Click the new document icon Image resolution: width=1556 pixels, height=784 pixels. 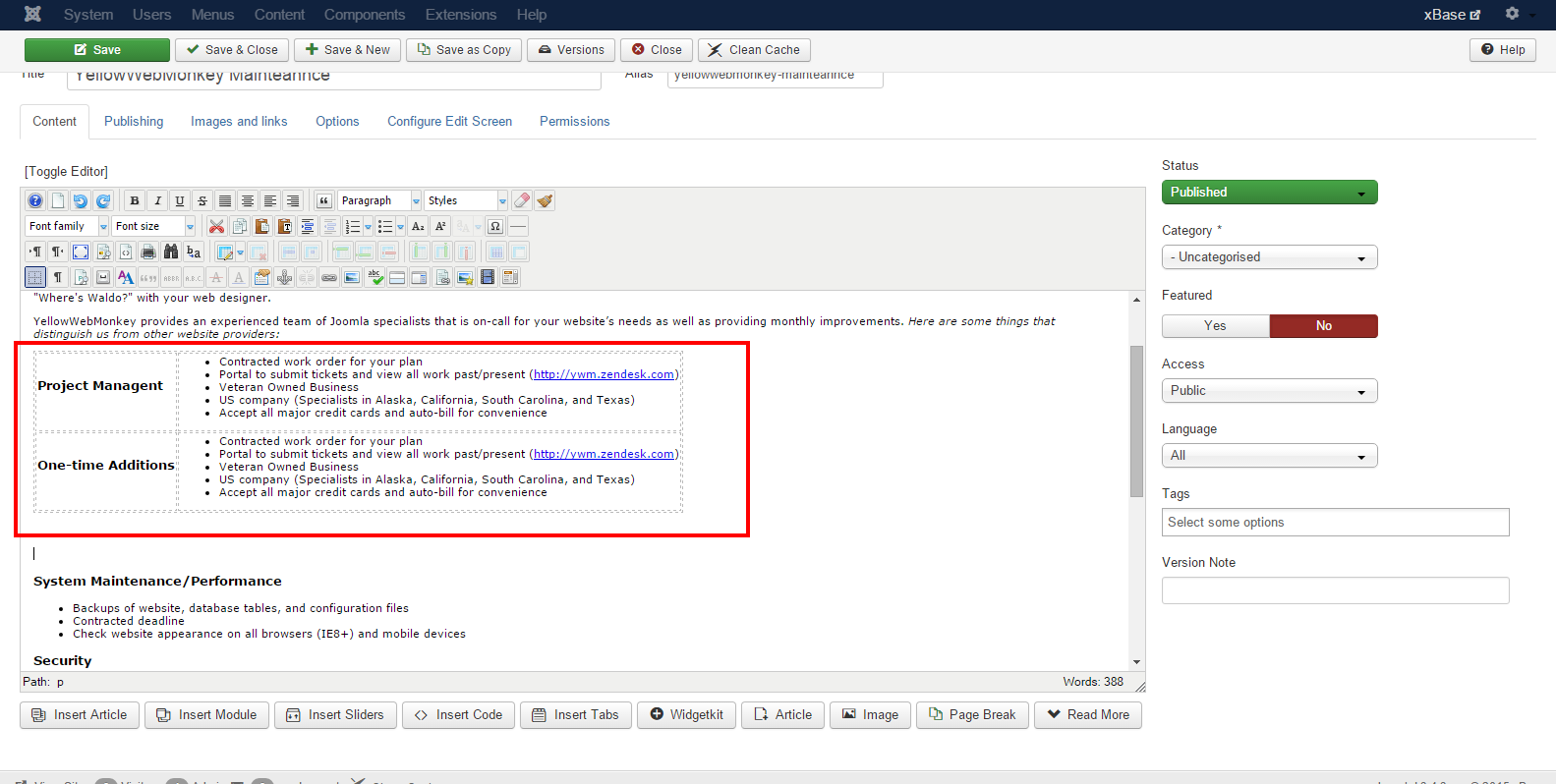tap(58, 200)
